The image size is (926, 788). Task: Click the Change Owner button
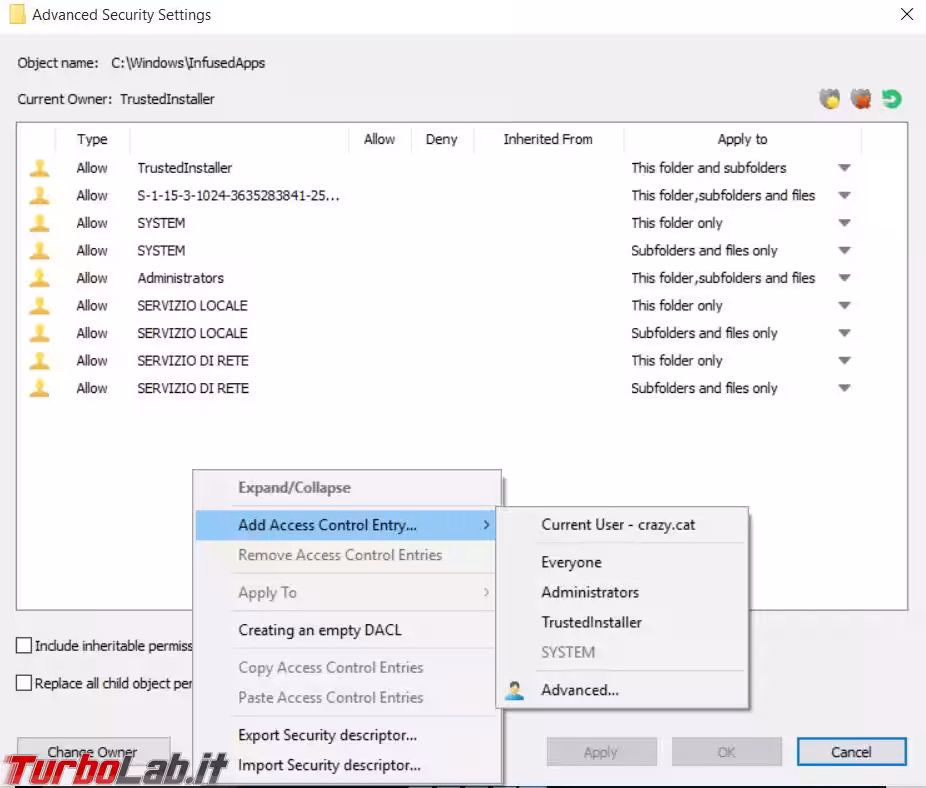[93, 751]
